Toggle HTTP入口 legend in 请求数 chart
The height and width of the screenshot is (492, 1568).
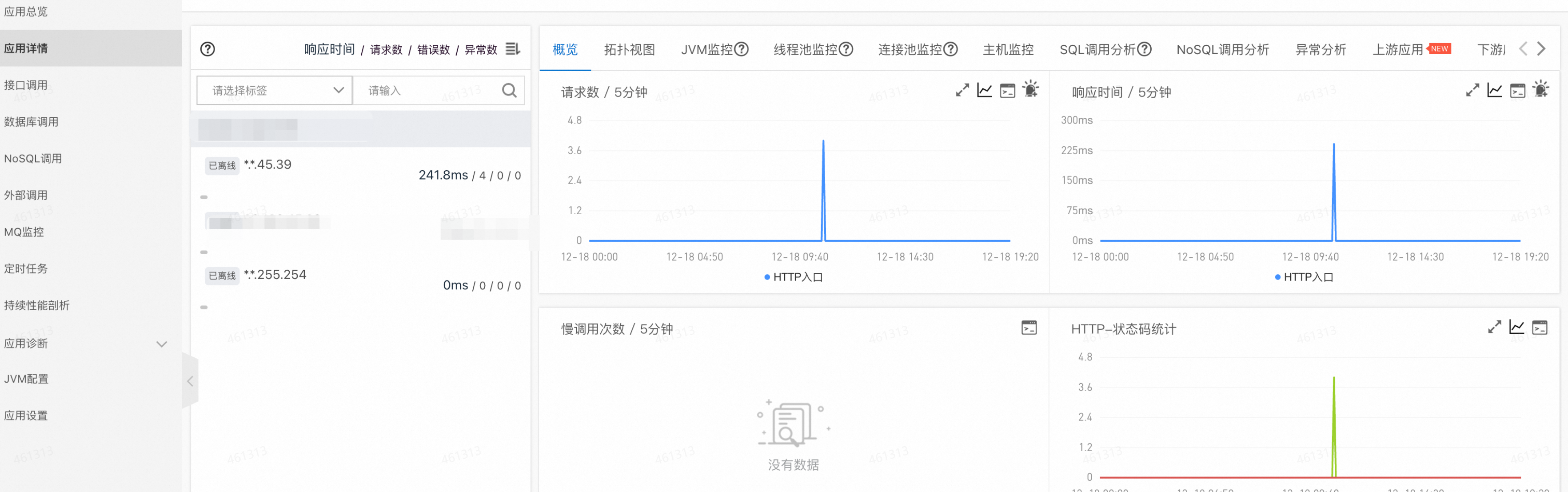click(x=793, y=277)
